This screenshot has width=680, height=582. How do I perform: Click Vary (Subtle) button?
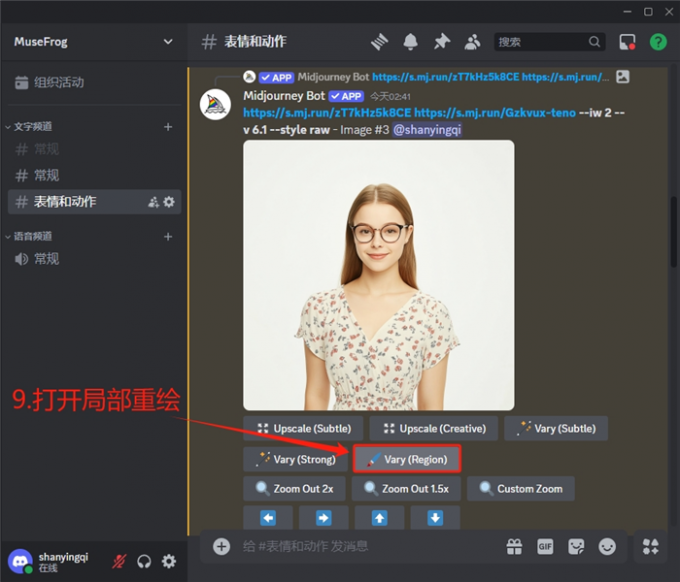pos(556,428)
